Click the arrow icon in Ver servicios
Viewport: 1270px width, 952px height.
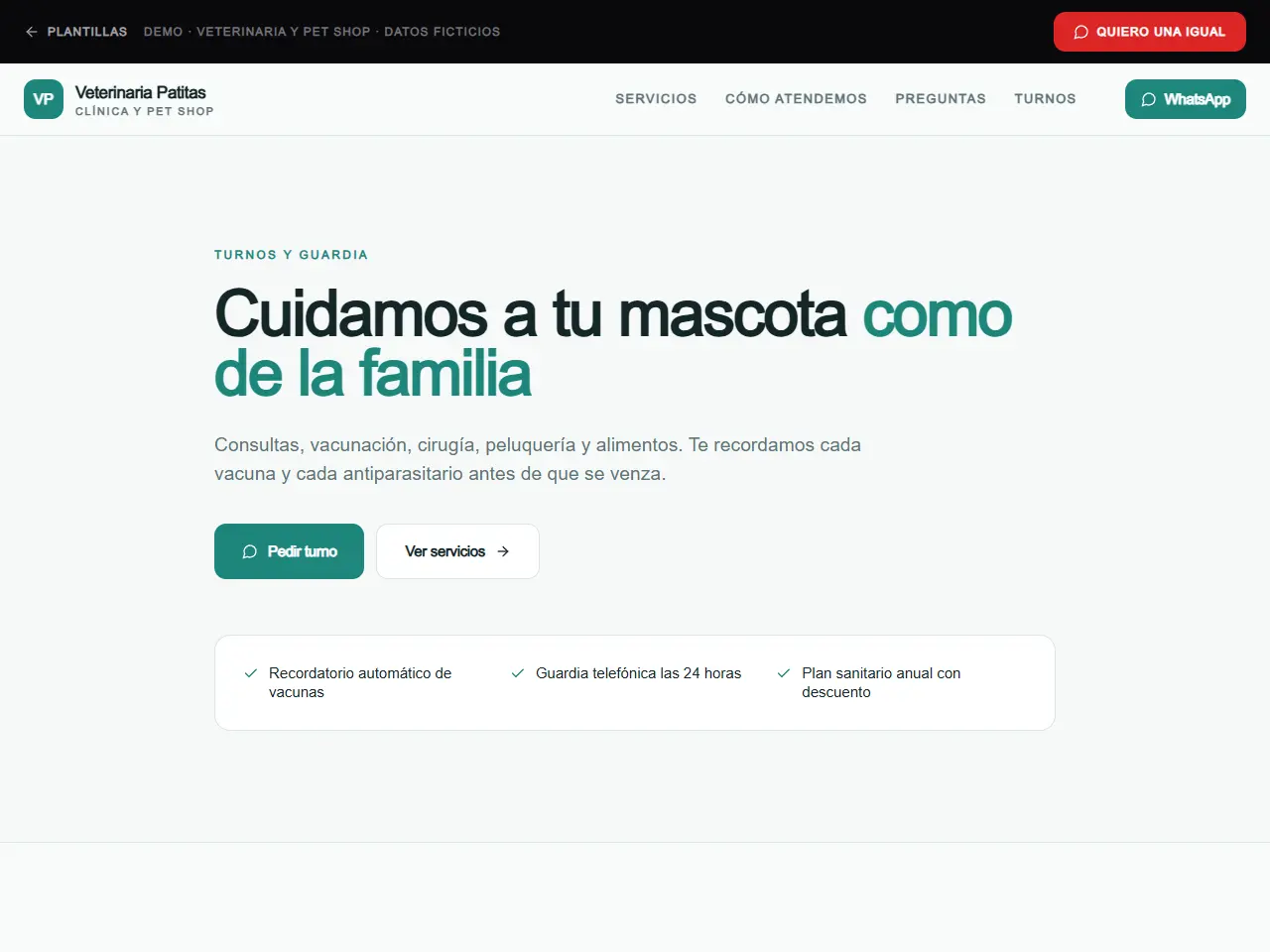(x=503, y=551)
